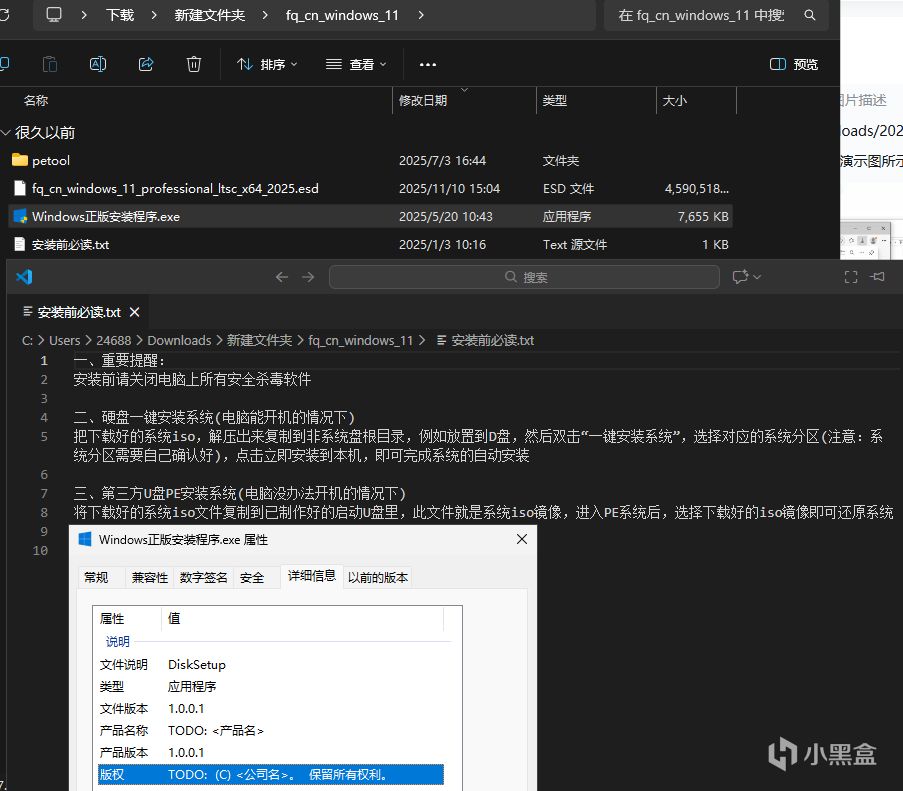Viewport: 903px width, 791px height.
Task: Collapse the 很久以前 group
Action: pyautogui.click(x=6, y=133)
